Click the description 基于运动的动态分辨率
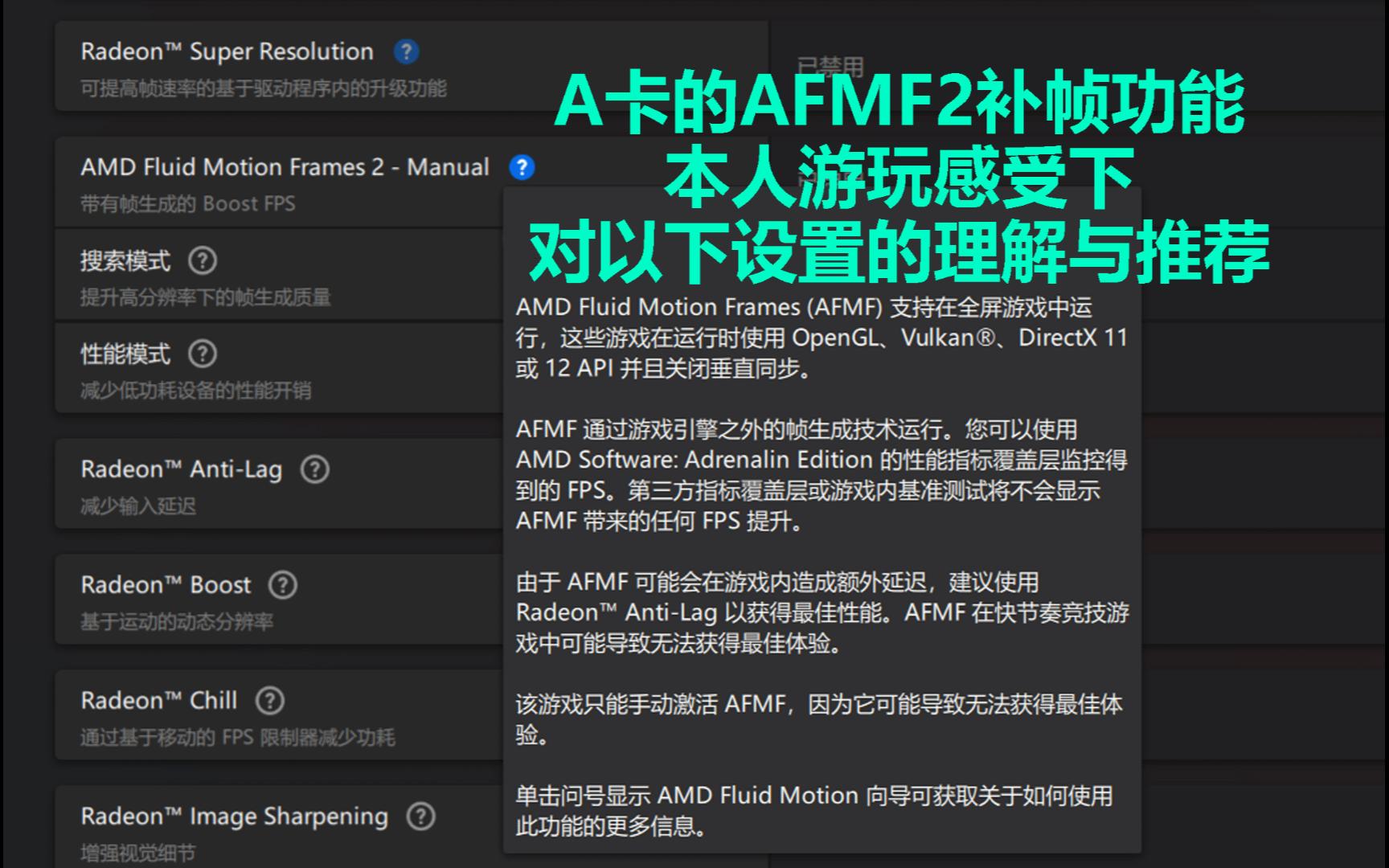 (177, 622)
